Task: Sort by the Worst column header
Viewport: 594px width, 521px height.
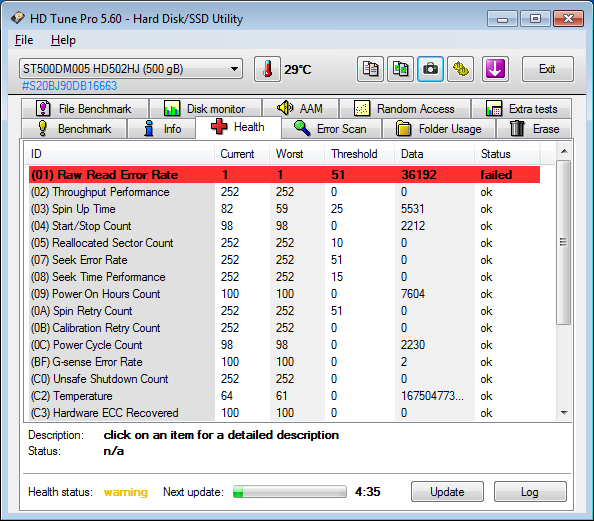Action: pos(297,154)
